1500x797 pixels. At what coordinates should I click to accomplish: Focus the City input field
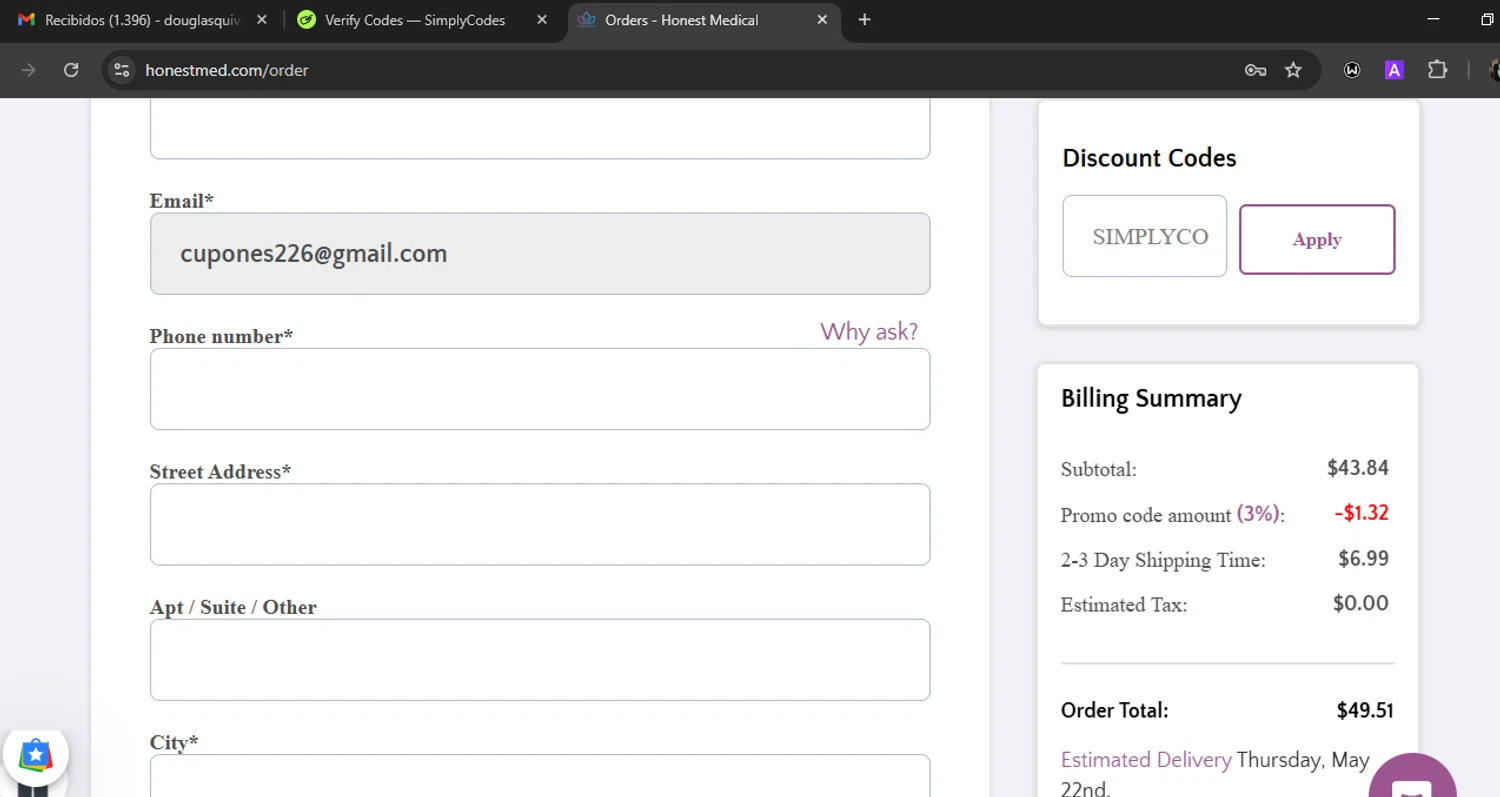point(540,776)
